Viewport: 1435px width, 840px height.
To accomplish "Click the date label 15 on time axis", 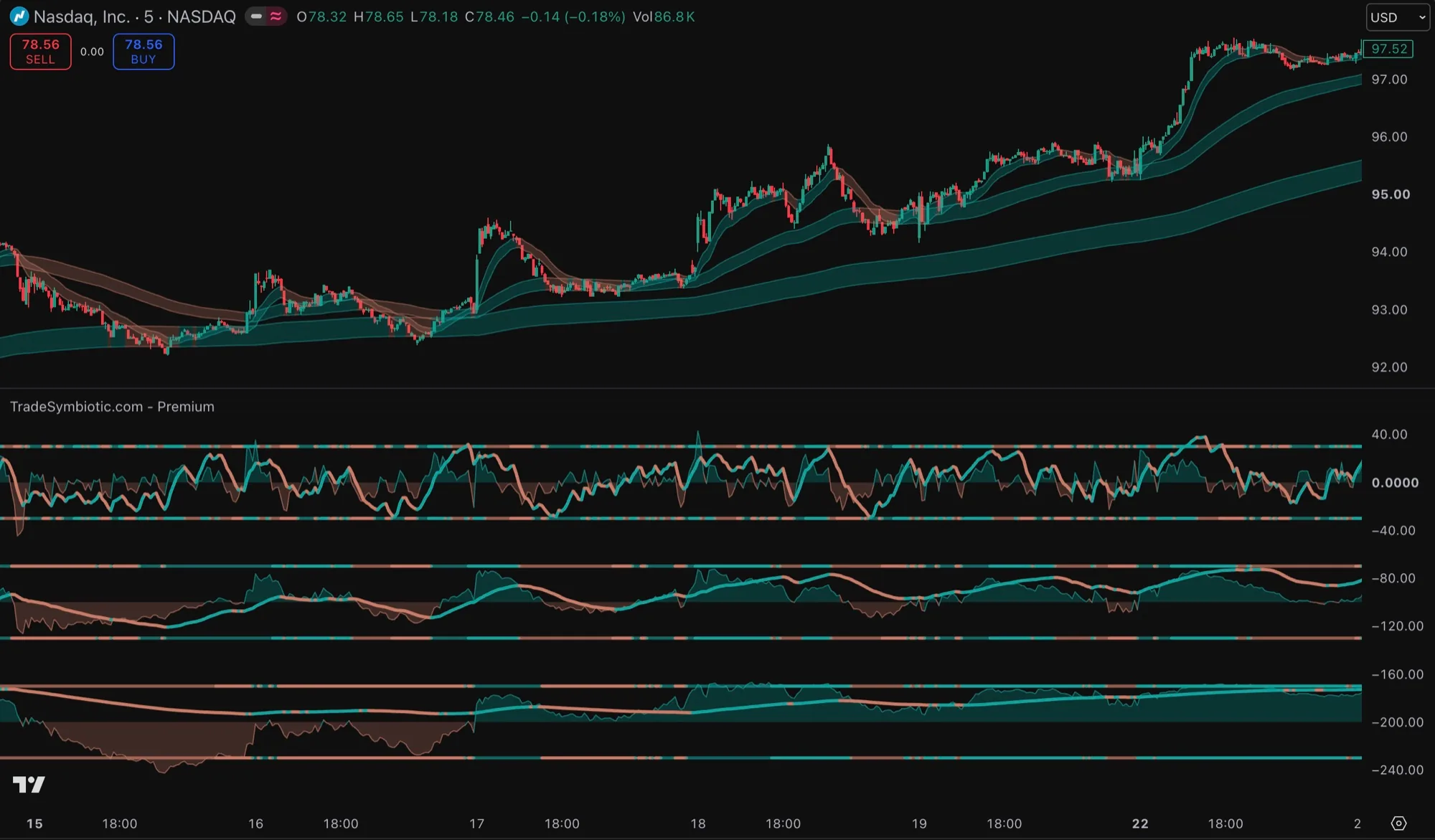I will [34, 824].
